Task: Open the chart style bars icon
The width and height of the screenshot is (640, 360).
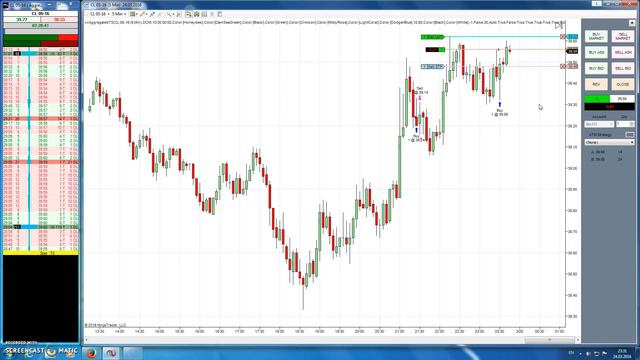Action: tap(133, 14)
